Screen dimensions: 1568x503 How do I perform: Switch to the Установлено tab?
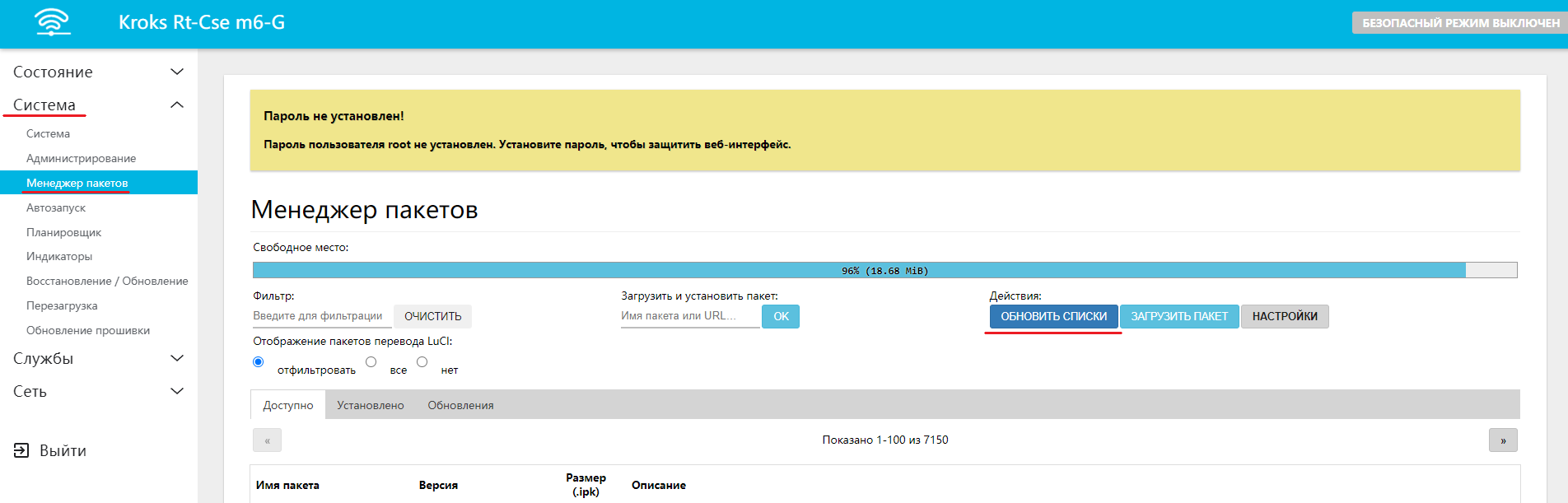point(371,405)
